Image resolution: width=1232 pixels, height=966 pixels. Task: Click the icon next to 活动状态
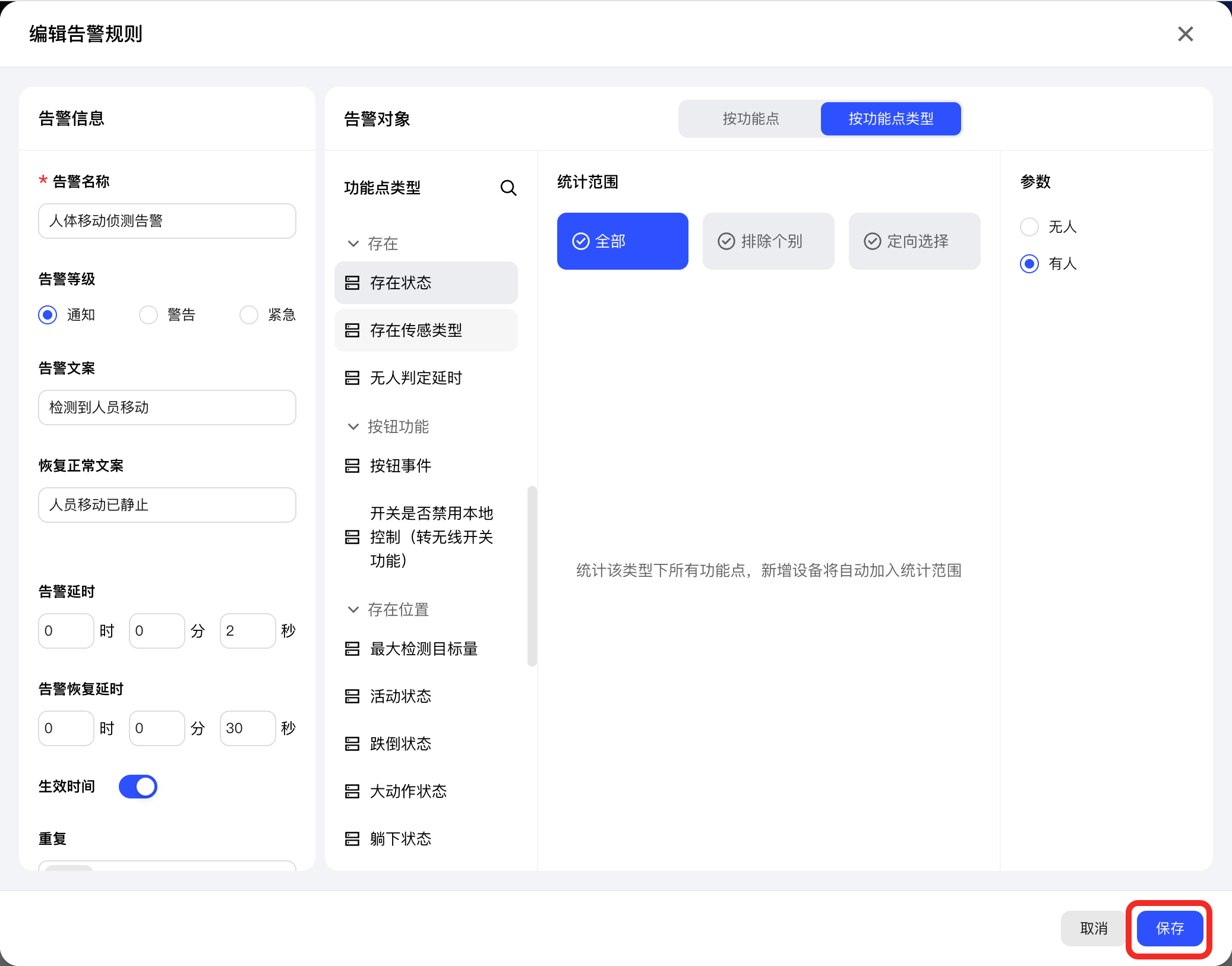click(352, 696)
